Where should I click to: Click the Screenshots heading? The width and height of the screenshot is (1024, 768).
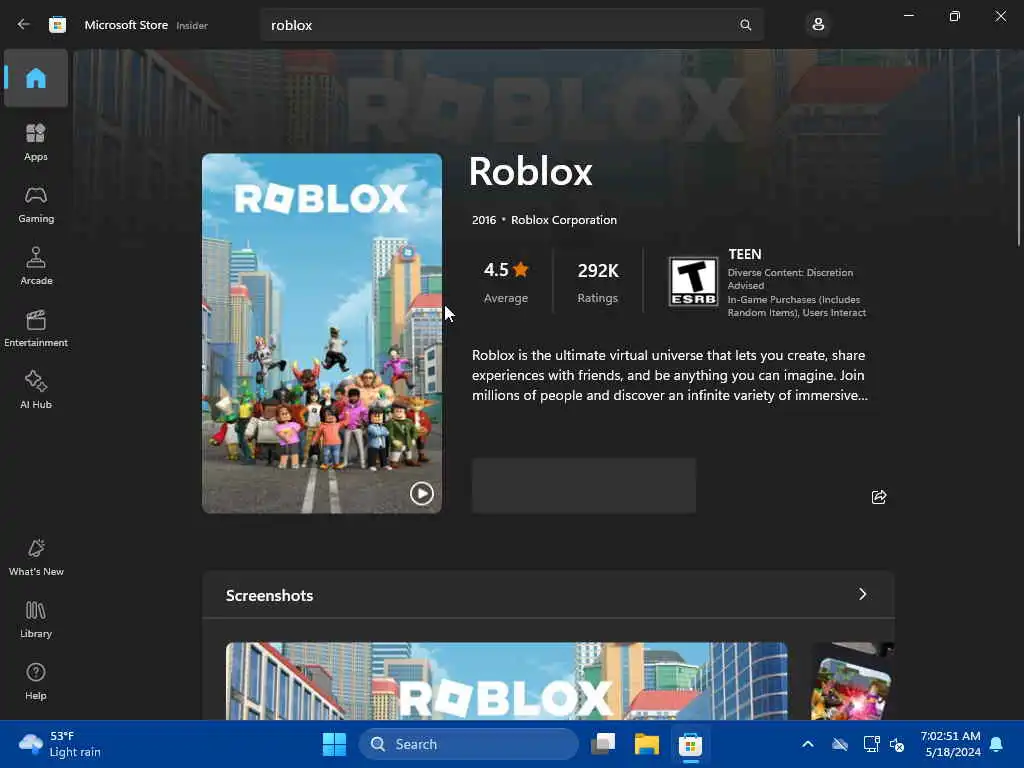point(269,596)
